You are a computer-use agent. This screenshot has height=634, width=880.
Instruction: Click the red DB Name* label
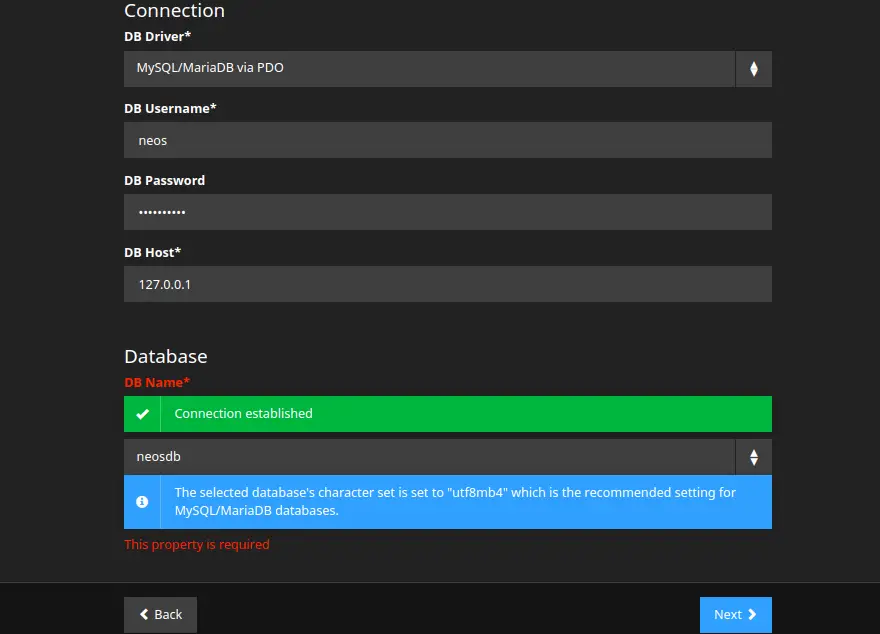pos(157,383)
